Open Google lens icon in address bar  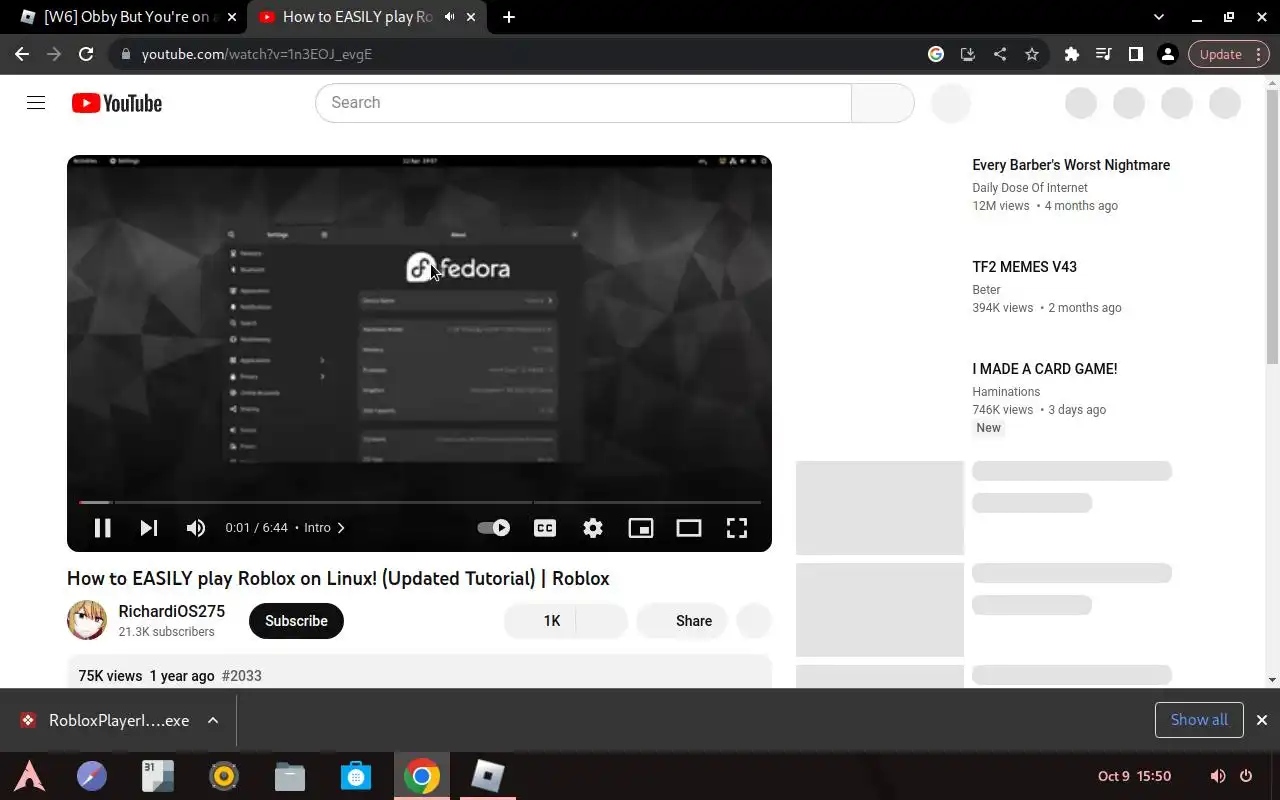[936, 54]
